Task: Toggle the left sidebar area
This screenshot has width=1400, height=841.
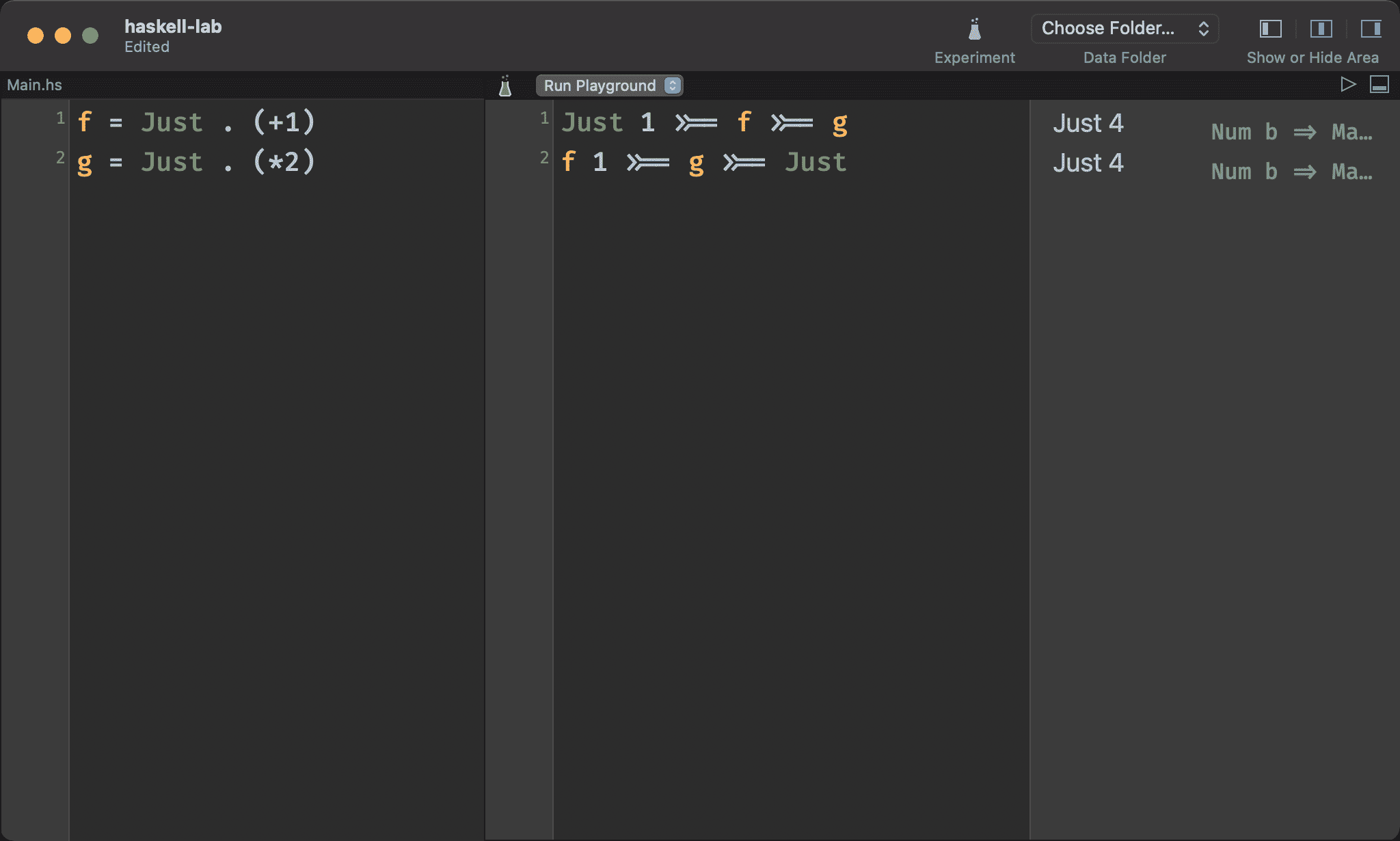Action: [x=1271, y=29]
